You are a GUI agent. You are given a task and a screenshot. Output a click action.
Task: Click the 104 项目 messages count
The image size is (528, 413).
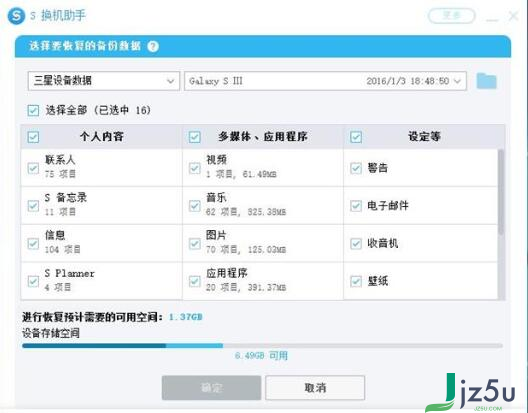[x=63, y=250]
